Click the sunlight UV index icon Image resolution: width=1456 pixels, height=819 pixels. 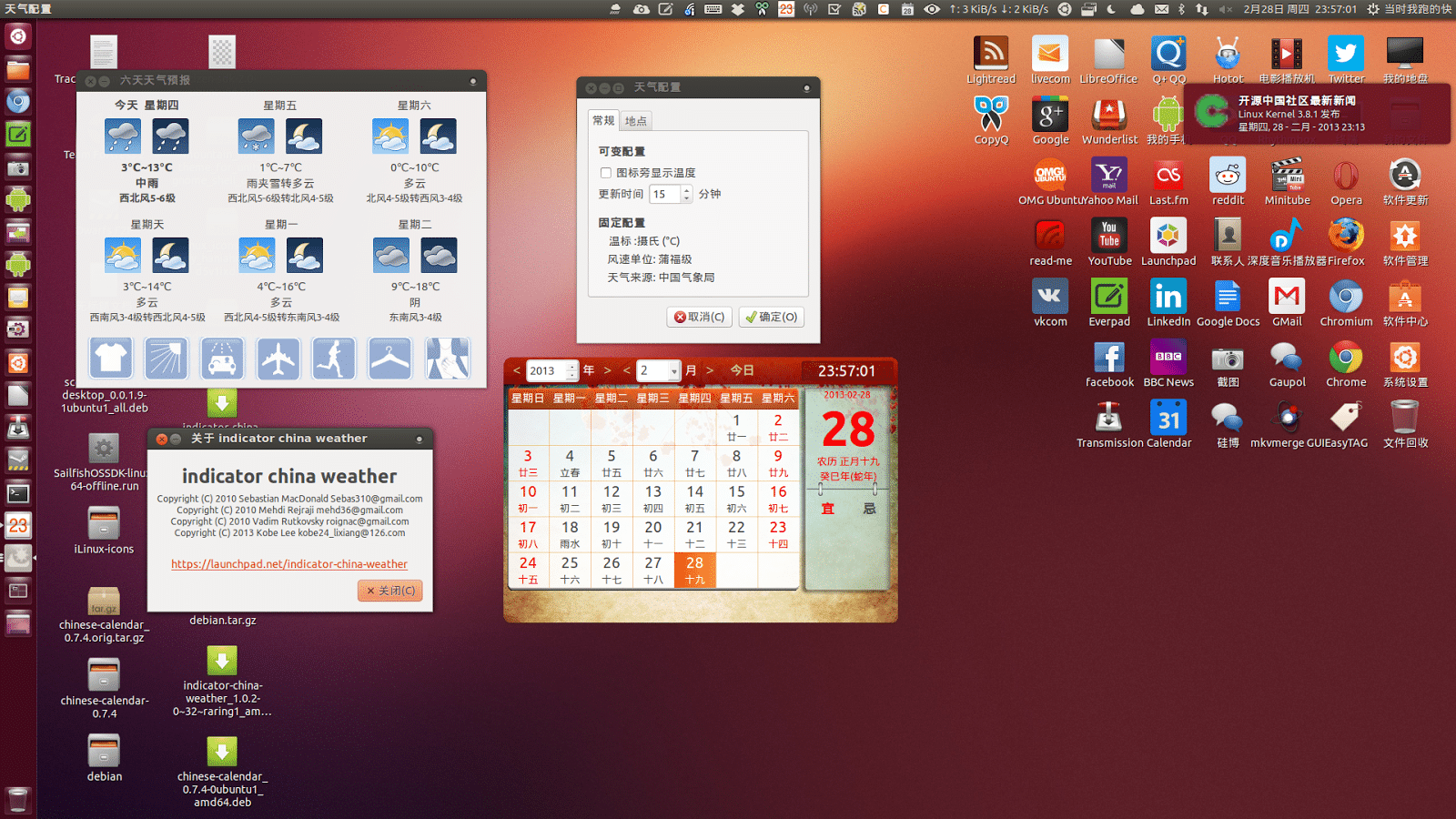click(167, 358)
